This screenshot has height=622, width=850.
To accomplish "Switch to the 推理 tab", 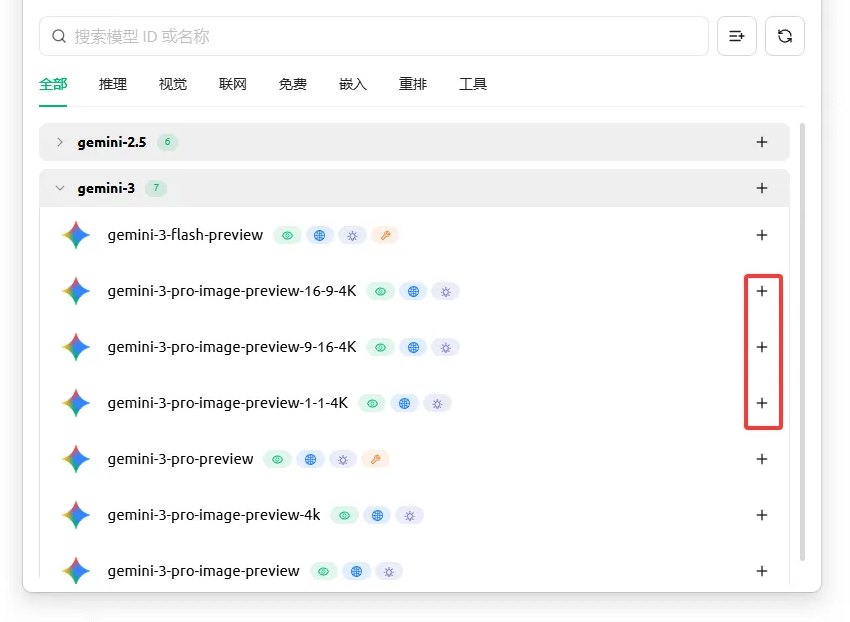I will click(x=113, y=84).
